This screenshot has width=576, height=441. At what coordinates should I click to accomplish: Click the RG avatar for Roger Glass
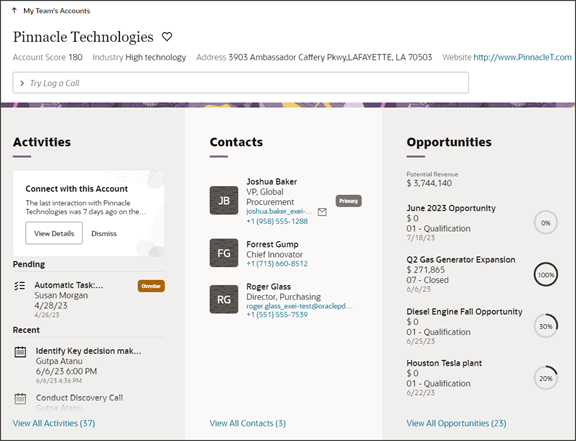tap(224, 300)
